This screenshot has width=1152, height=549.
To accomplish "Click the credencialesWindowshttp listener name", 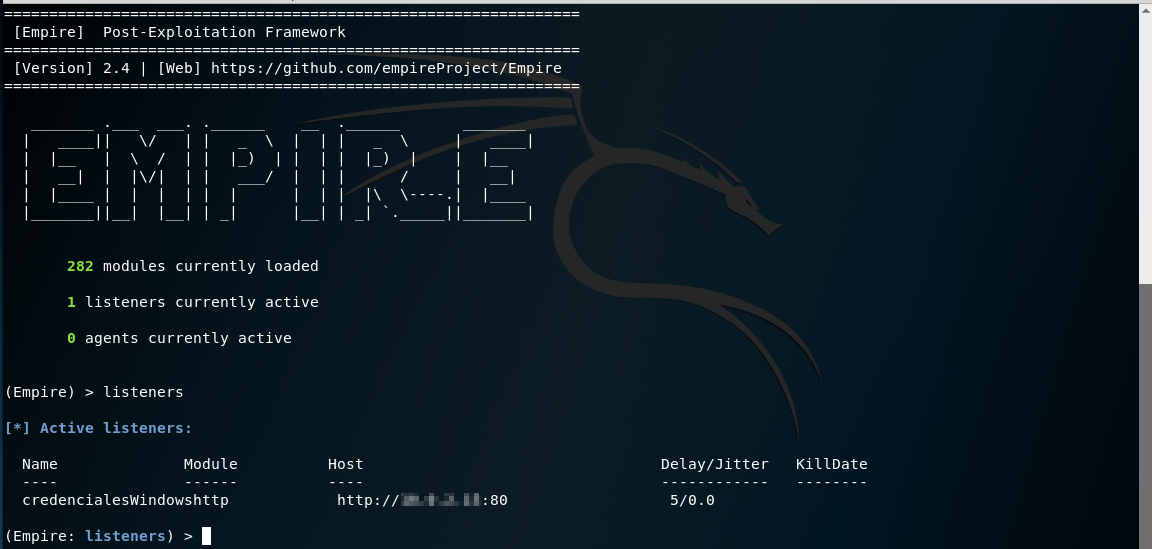I will [x=125, y=500].
